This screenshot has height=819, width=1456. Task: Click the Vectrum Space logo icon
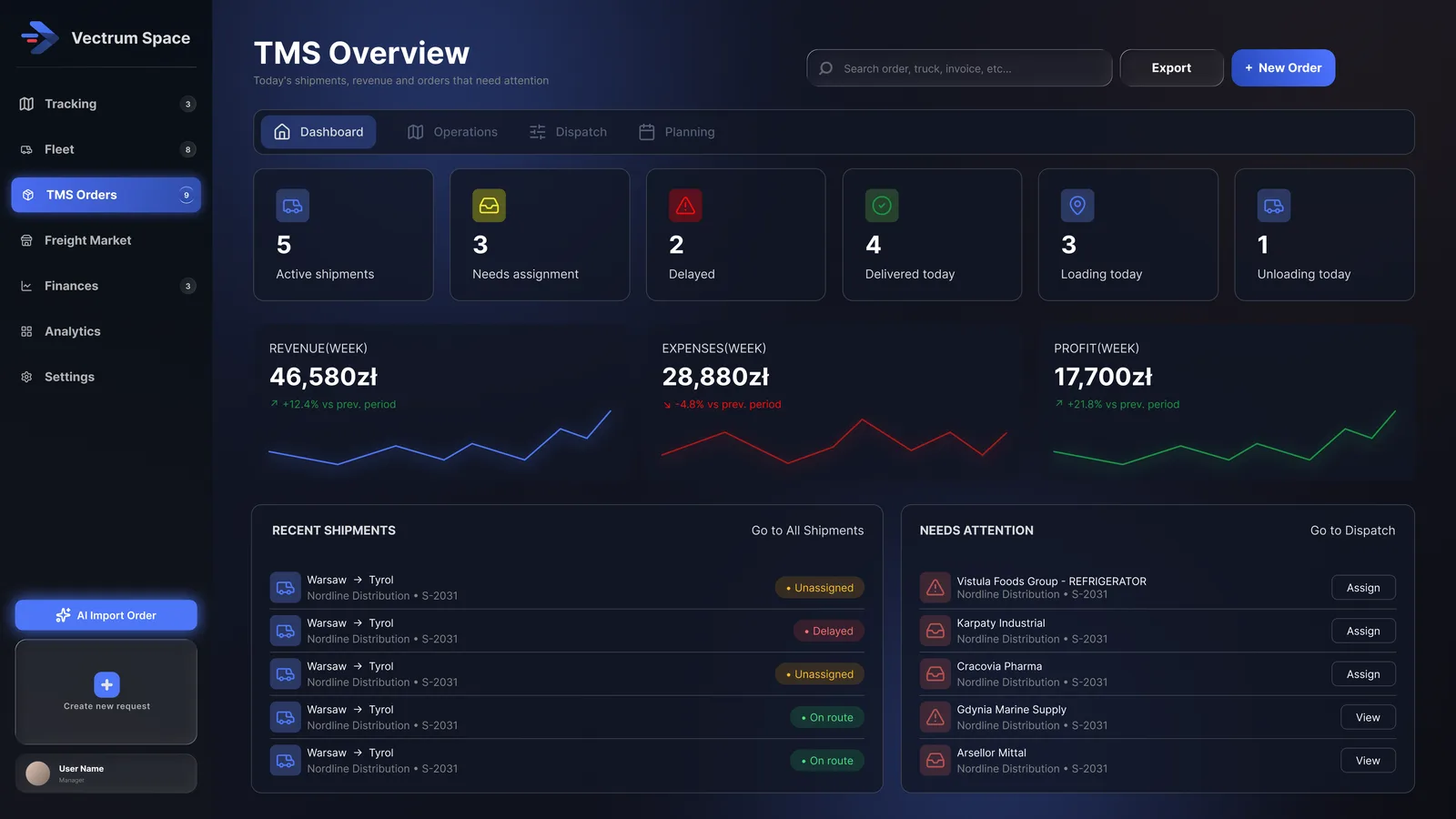coord(39,38)
